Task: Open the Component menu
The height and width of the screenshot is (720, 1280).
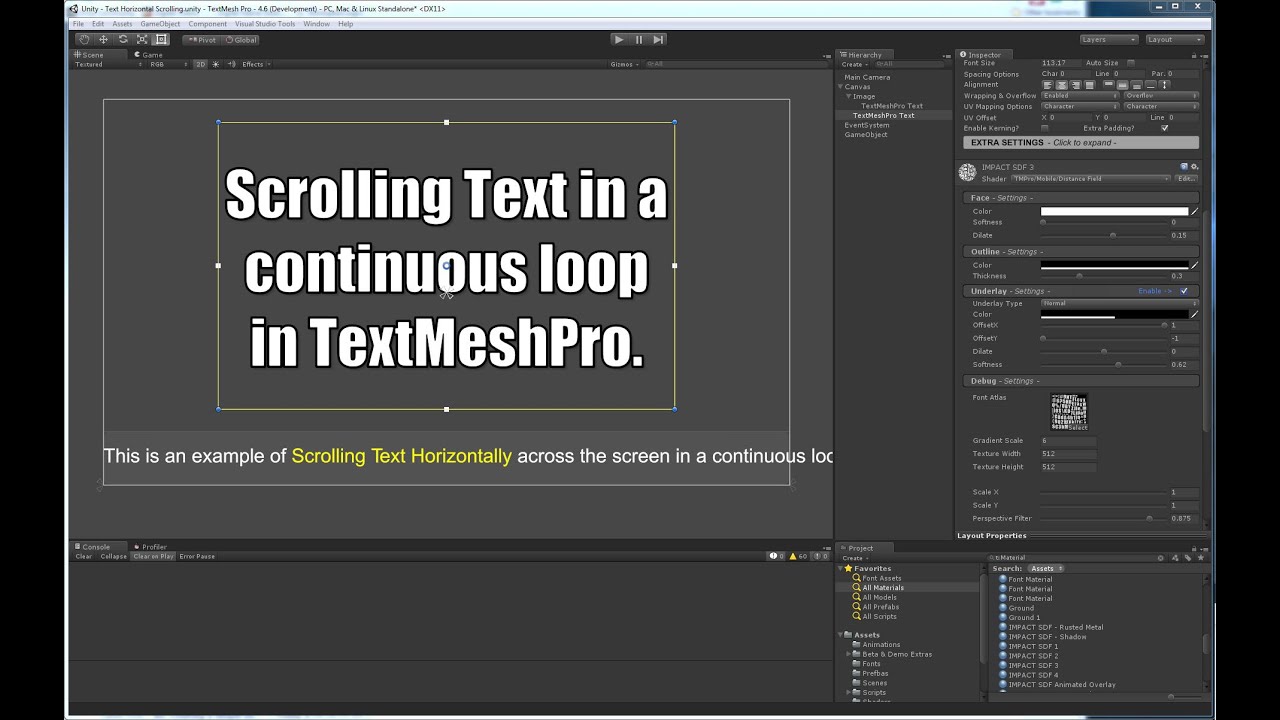Action: pyautogui.click(x=208, y=23)
